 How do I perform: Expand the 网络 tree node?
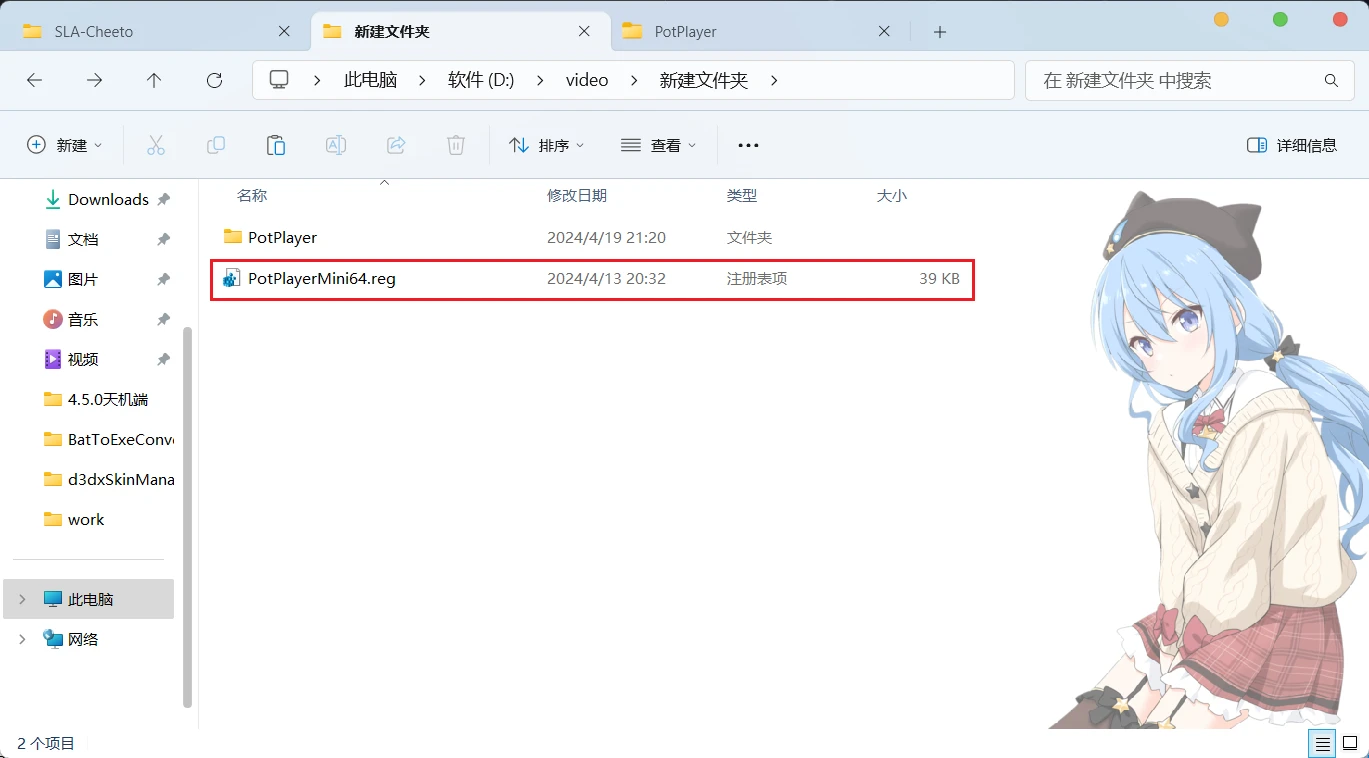(x=22, y=640)
